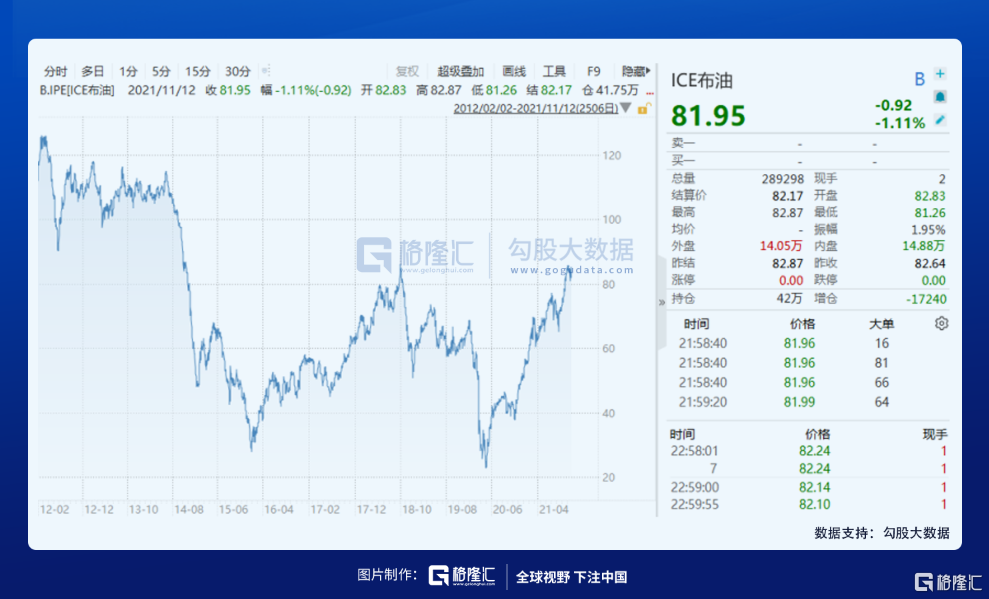This screenshot has height=599, width=989.
Task: Click the 画线 drawing button
Action: click(x=514, y=71)
